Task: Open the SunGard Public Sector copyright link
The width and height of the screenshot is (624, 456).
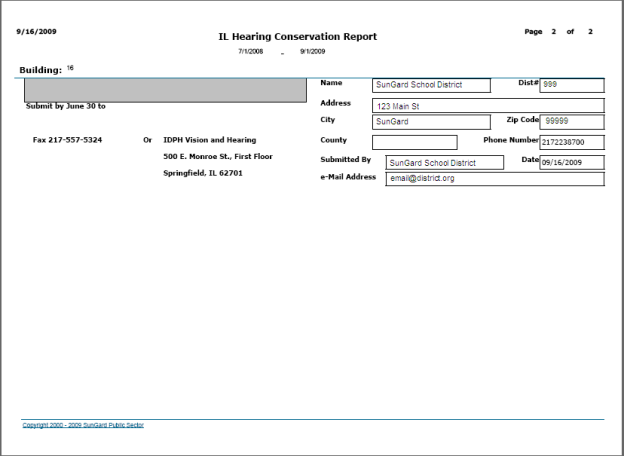Action: click(83, 425)
